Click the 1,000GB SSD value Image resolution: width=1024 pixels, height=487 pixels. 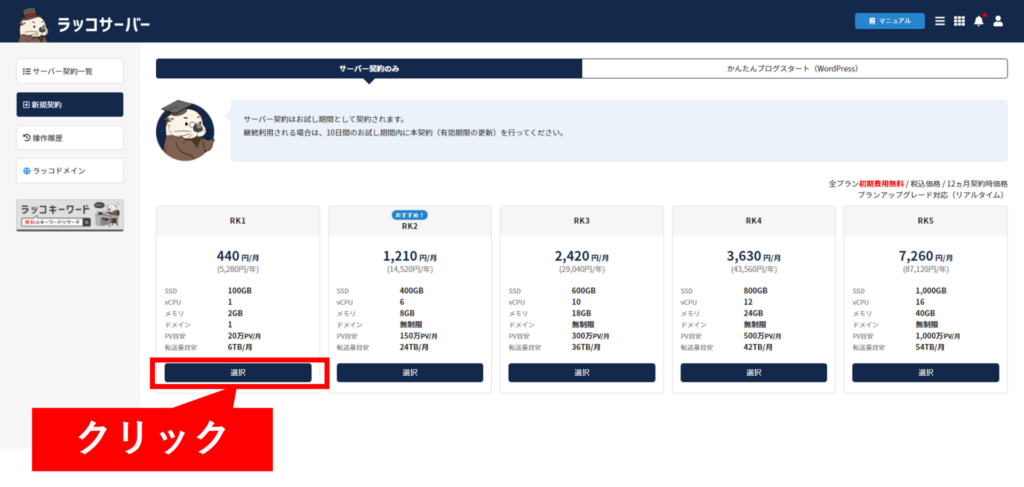pos(933,291)
